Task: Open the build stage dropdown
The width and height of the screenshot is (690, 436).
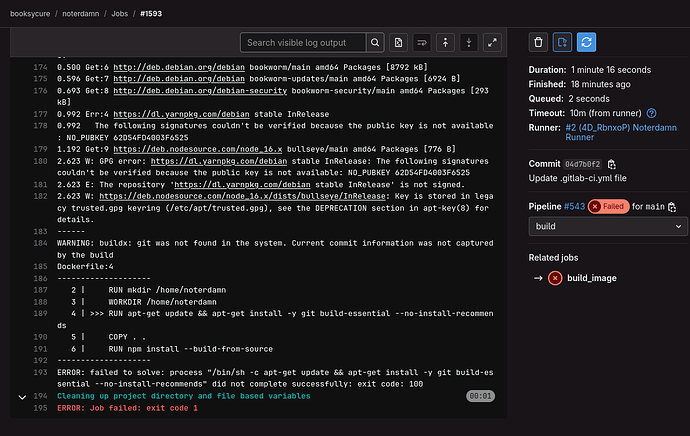Action: tap(603, 228)
